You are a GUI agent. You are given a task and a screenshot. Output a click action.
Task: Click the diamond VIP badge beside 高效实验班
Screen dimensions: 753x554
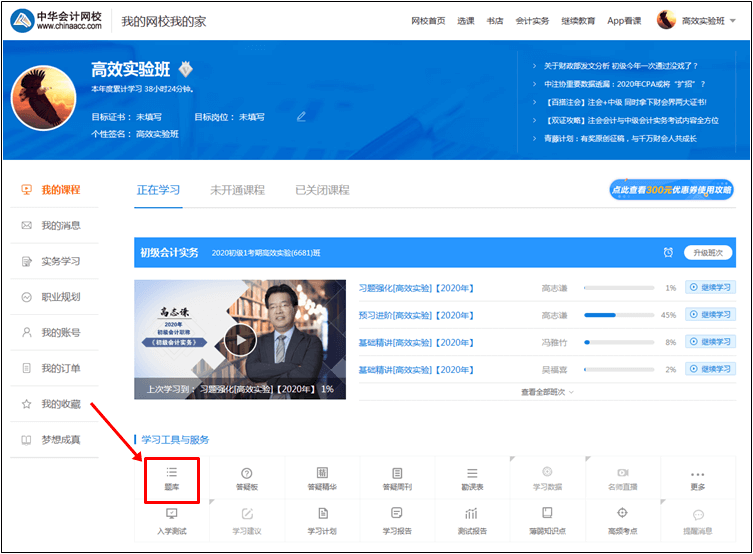click(x=186, y=70)
